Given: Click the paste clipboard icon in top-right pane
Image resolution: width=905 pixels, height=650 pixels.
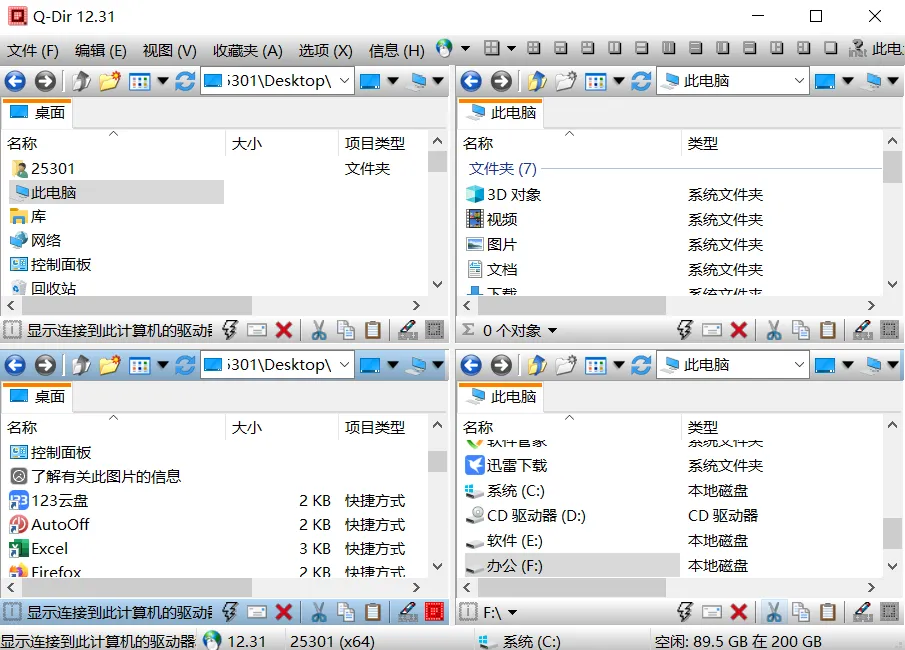Looking at the screenshot, I should pyautogui.click(x=828, y=330).
